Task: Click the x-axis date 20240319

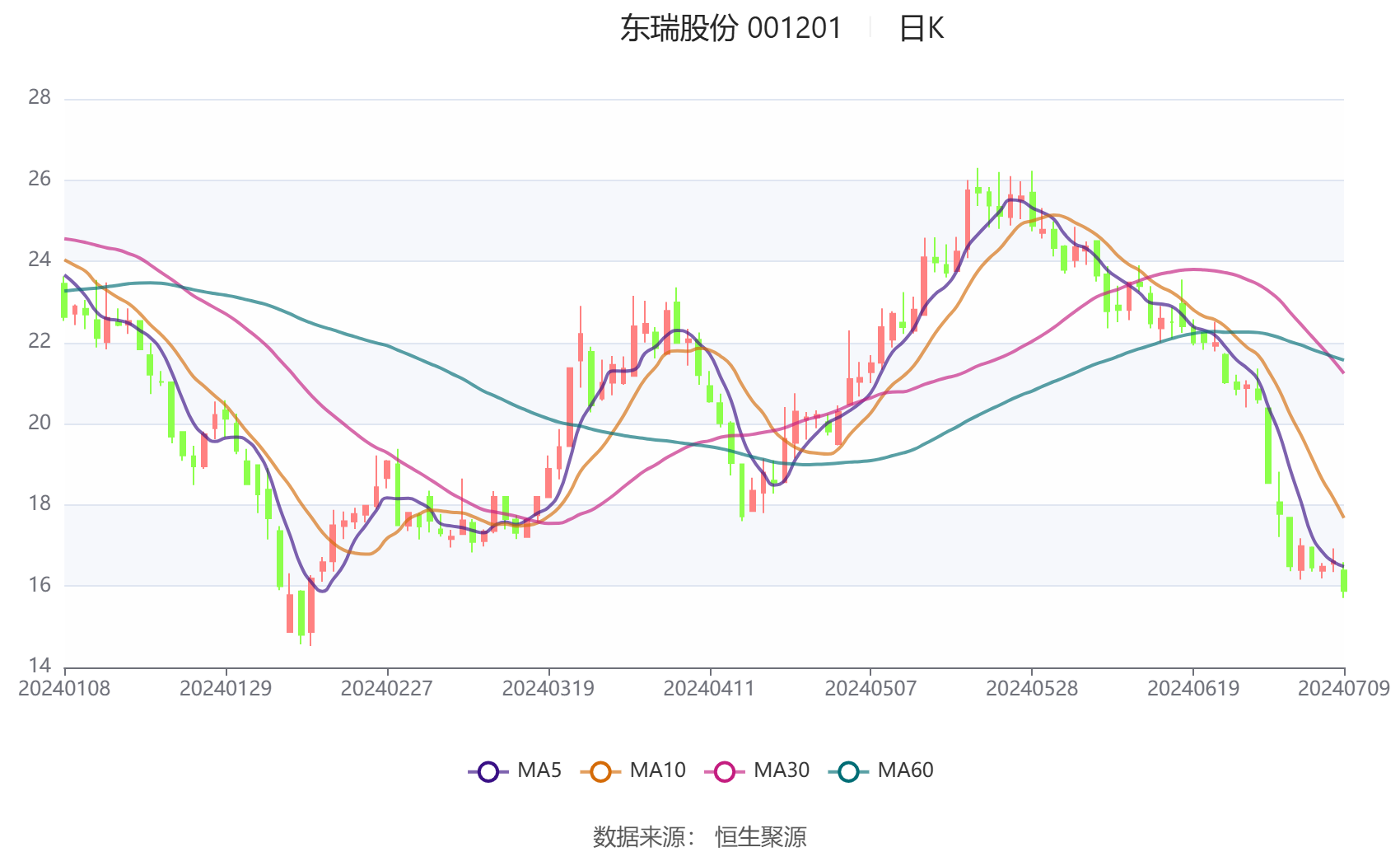Action: (548, 689)
